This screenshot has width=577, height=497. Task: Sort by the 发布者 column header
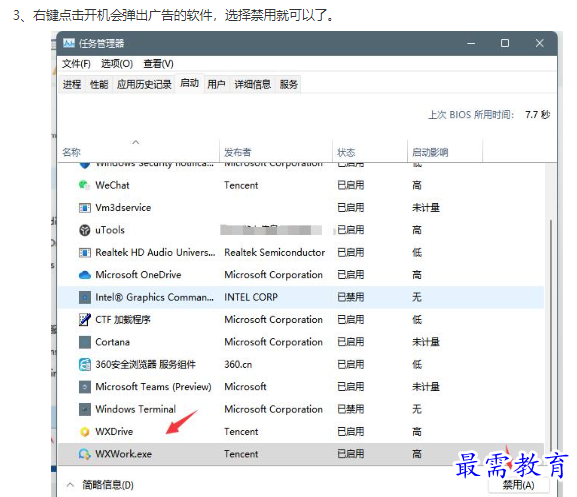(x=238, y=152)
